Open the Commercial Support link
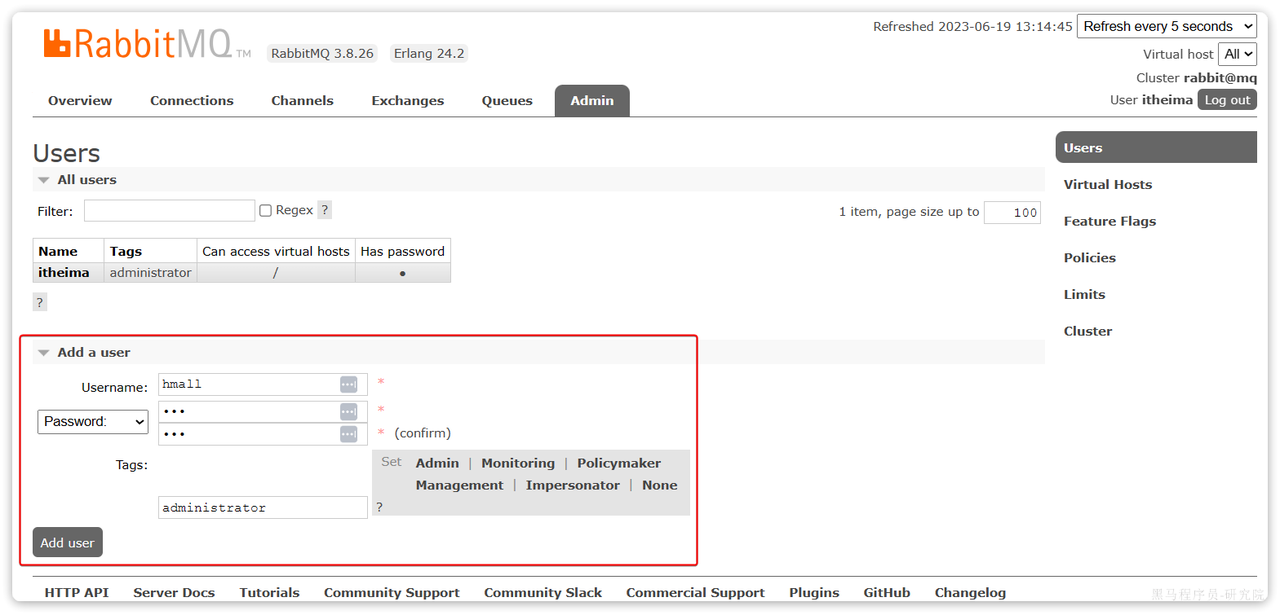 [x=696, y=593]
